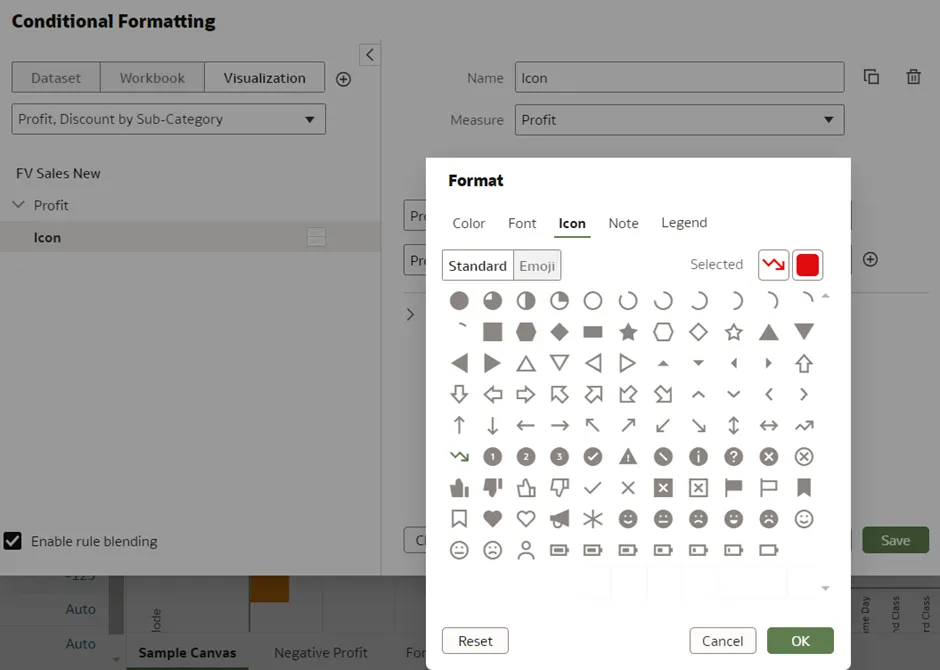This screenshot has height=670, width=940.
Task: Choose the green downward trend arrow icon
Action: [x=459, y=457]
